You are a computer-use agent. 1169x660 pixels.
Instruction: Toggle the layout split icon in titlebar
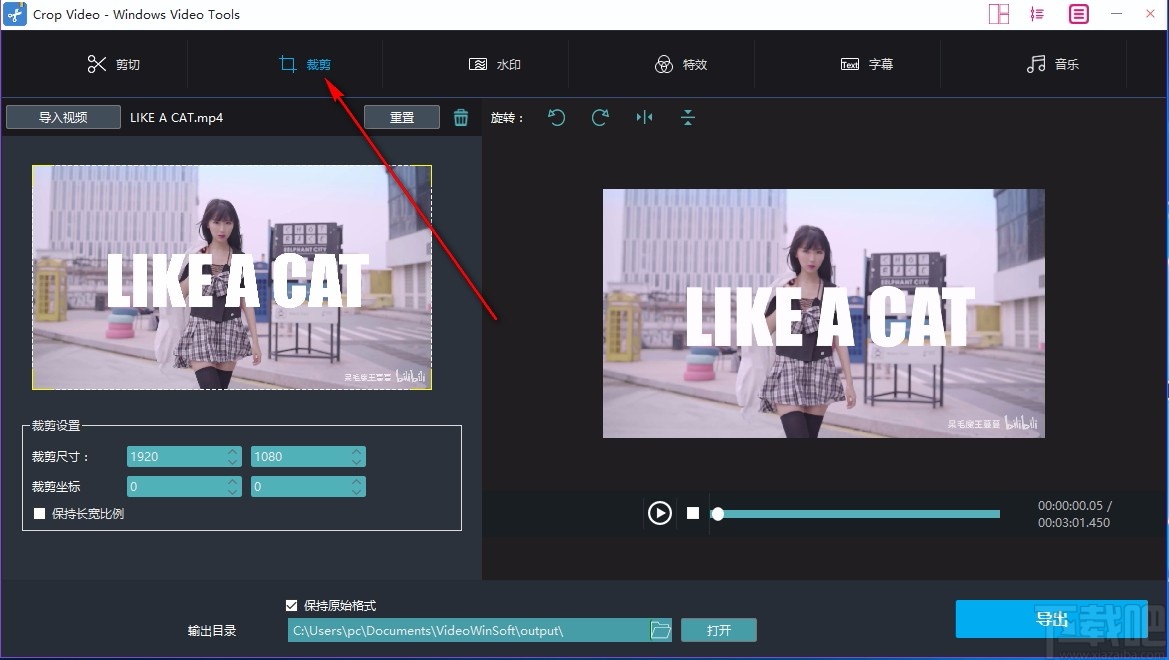(x=998, y=13)
